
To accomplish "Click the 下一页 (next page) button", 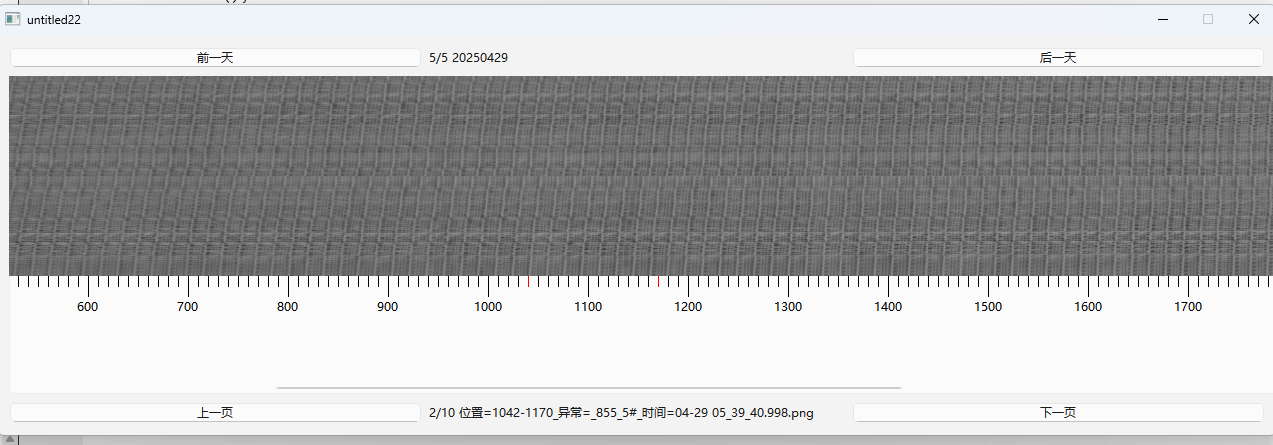I will click(1058, 412).
